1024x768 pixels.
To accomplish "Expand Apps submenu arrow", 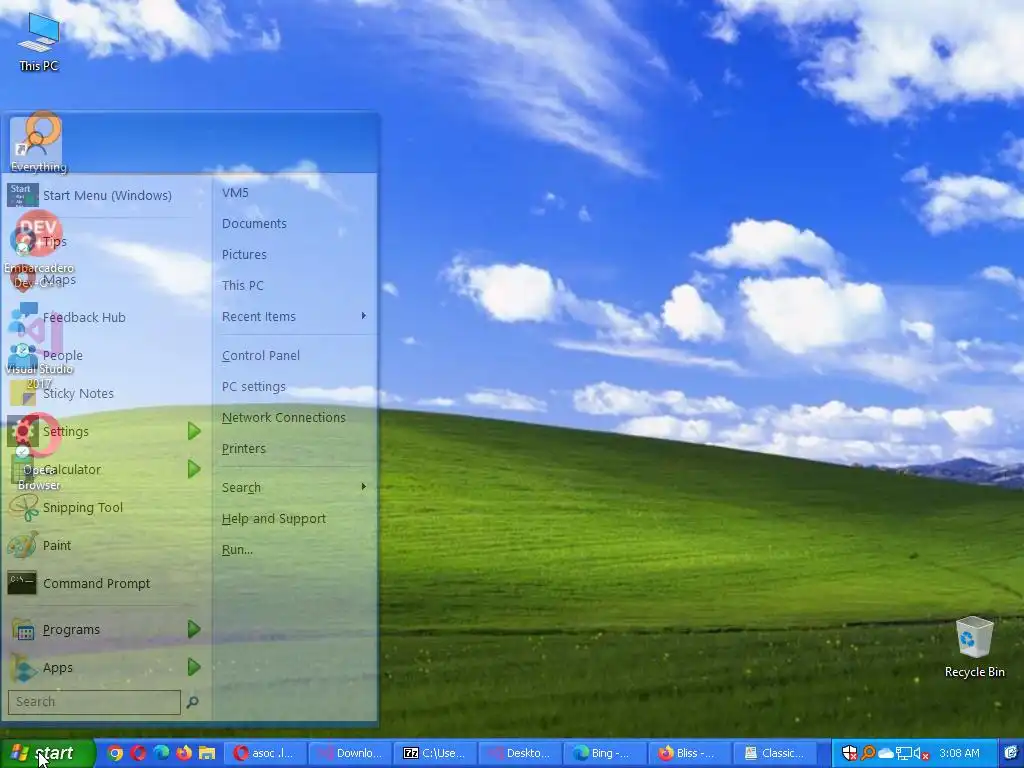I will 194,667.
